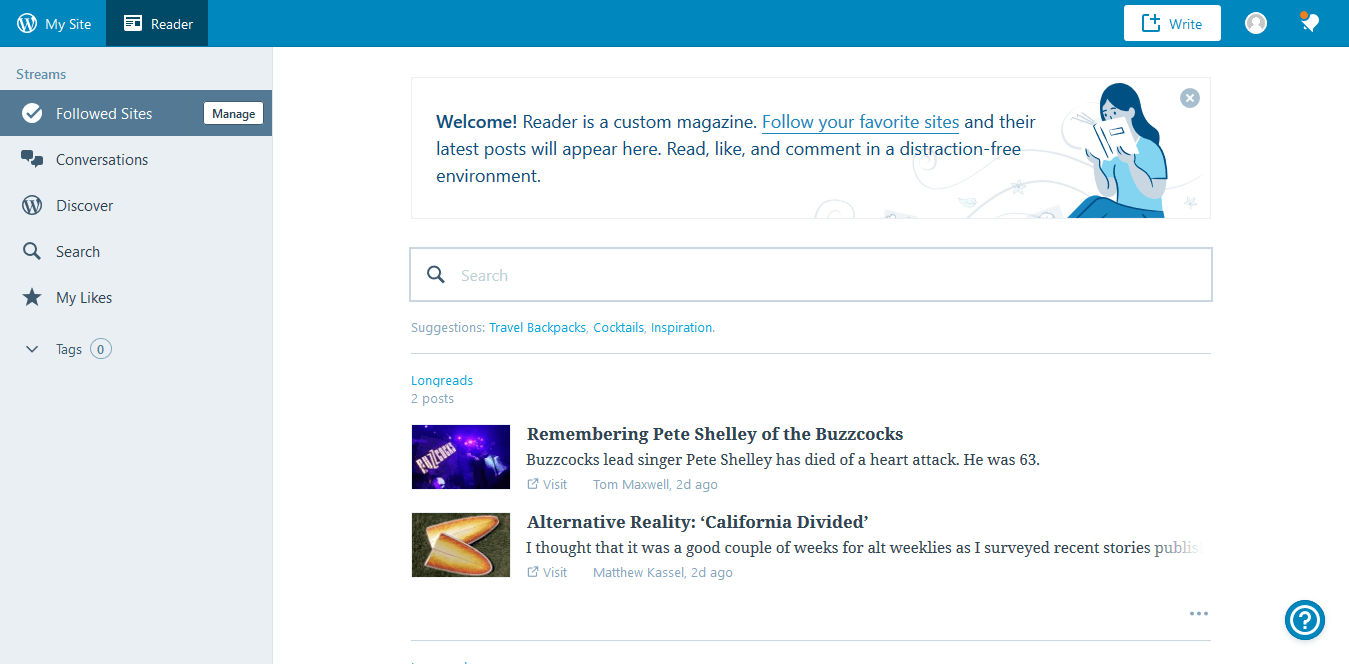This screenshot has width=1349, height=664.
Task: Open the Discover stream
Action: coord(85,206)
